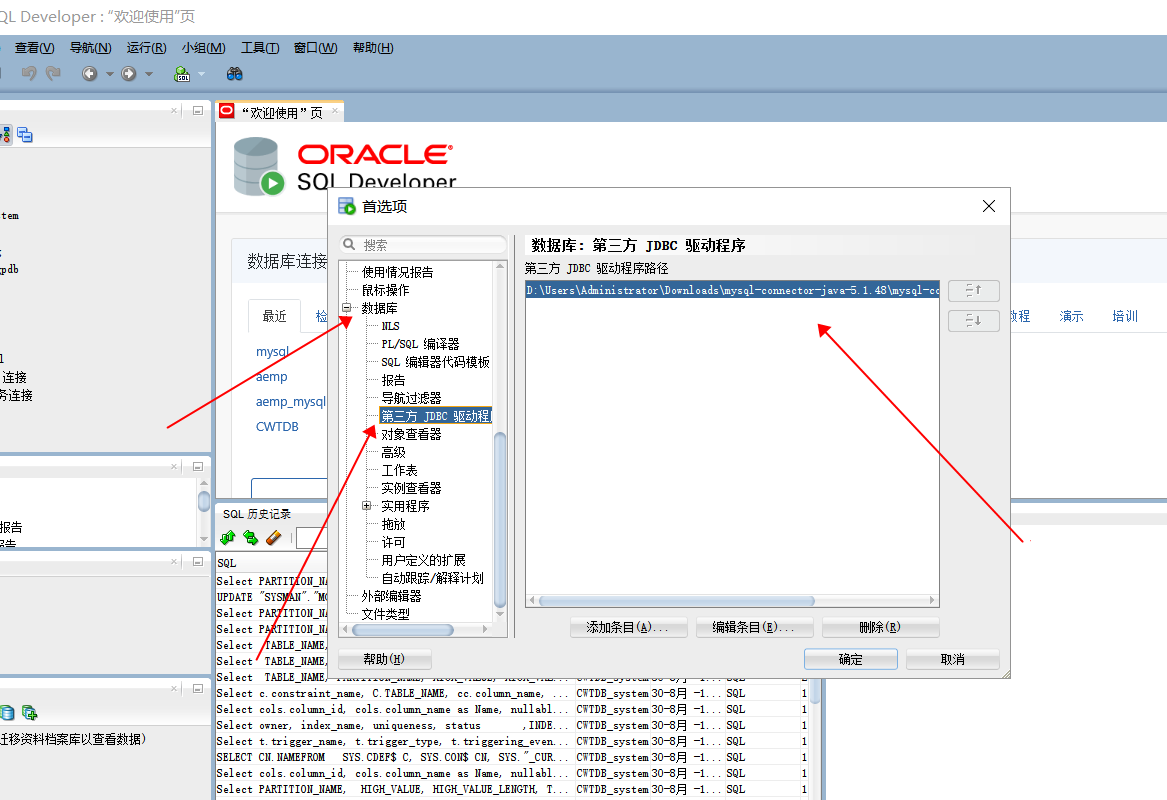The height and width of the screenshot is (800, 1167).
Task: Select 导航过滤器 in the preferences tree
Action: point(412,398)
